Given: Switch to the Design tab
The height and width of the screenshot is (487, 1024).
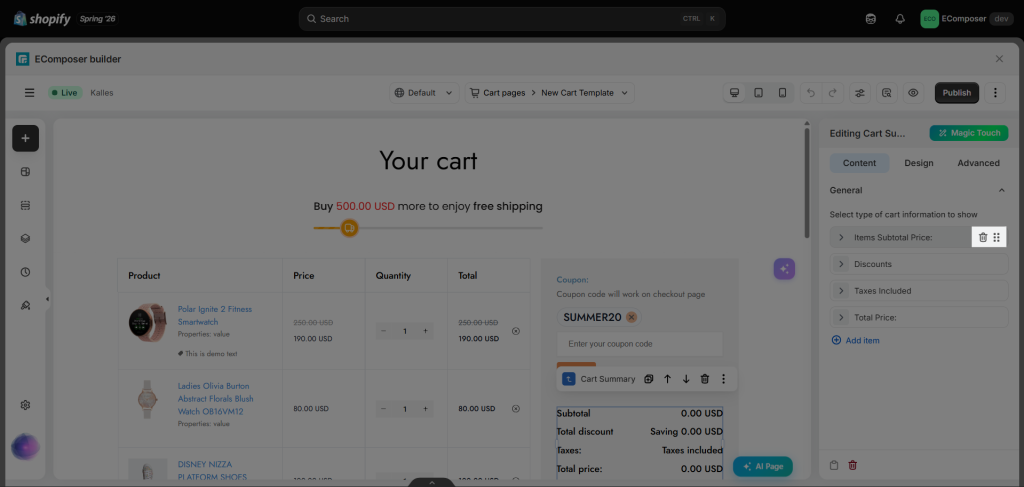Looking at the screenshot, I should pyautogui.click(x=919, y=163).
